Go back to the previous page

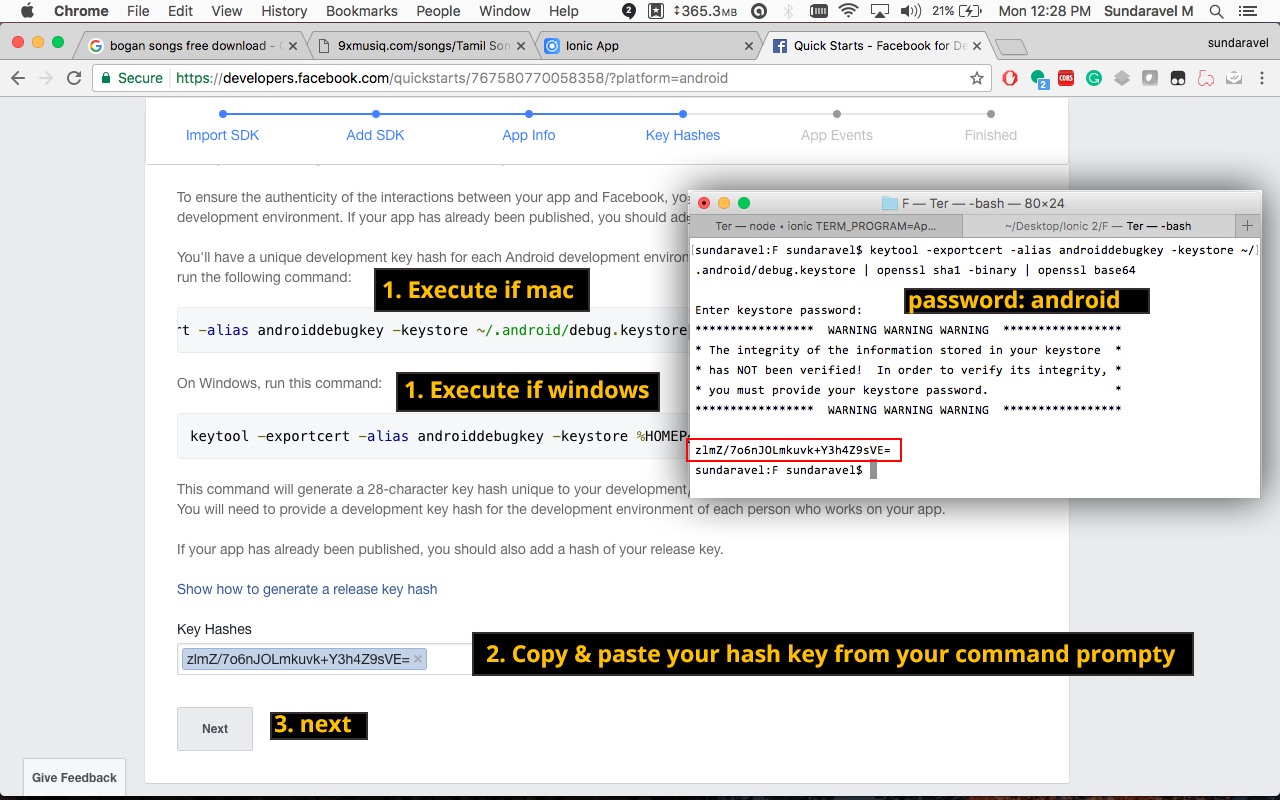18,78
